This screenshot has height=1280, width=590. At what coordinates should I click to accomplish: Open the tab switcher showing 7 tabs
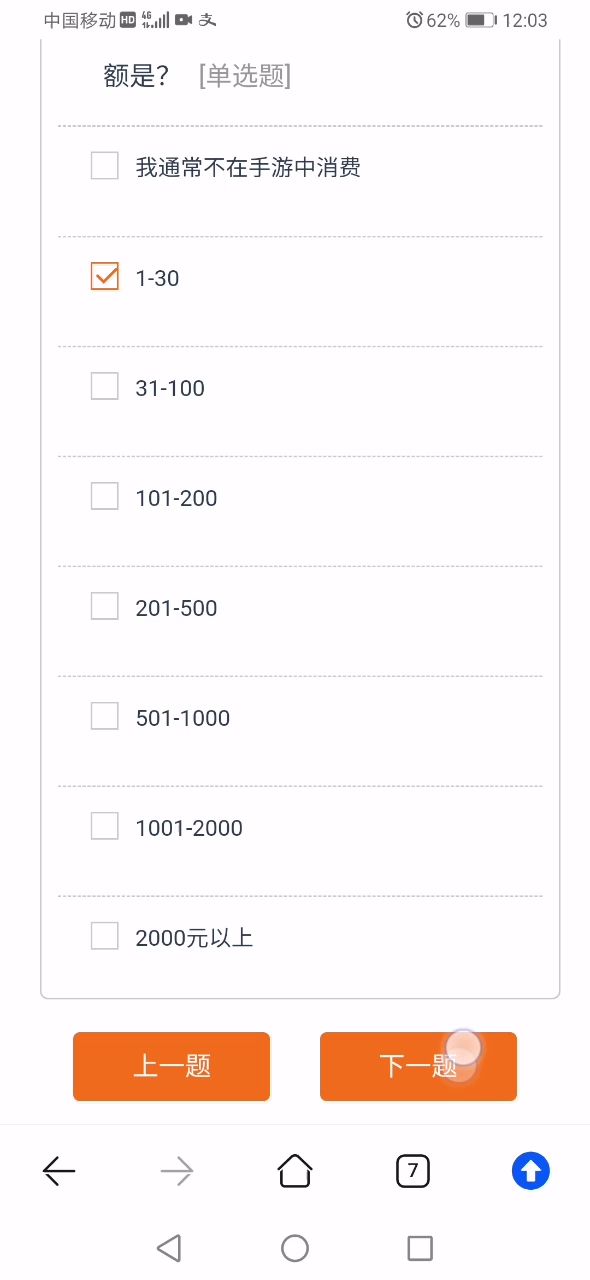[x=413, y=1171]
